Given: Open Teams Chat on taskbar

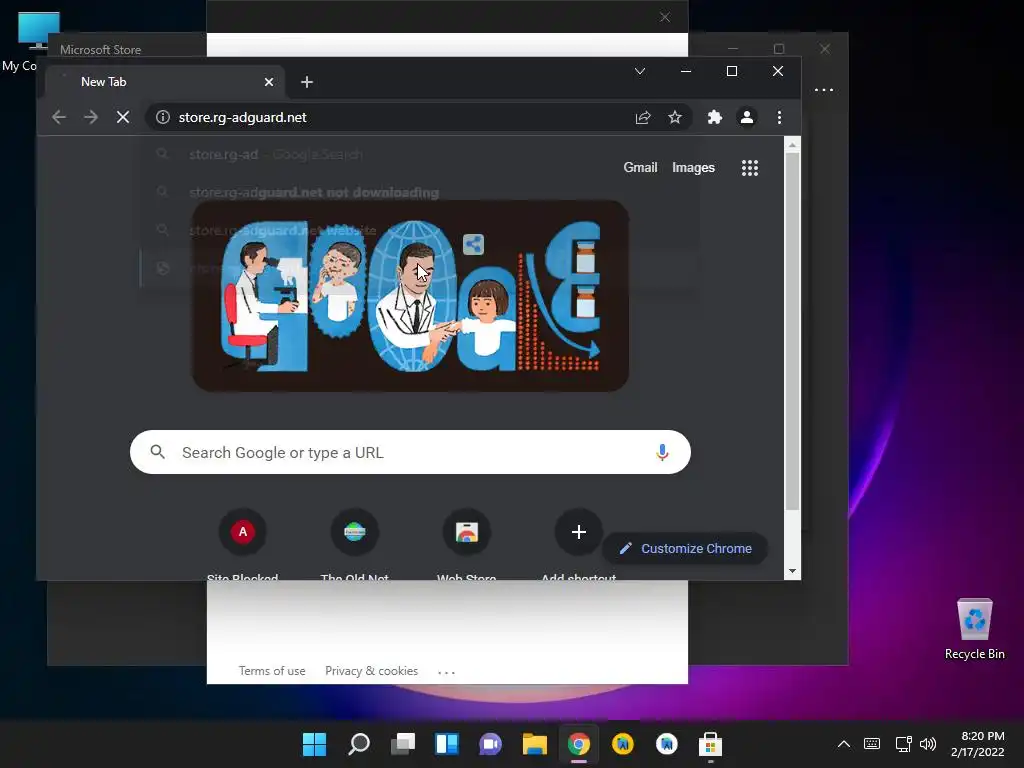Looking at the screenshot, I should [490, 744].
